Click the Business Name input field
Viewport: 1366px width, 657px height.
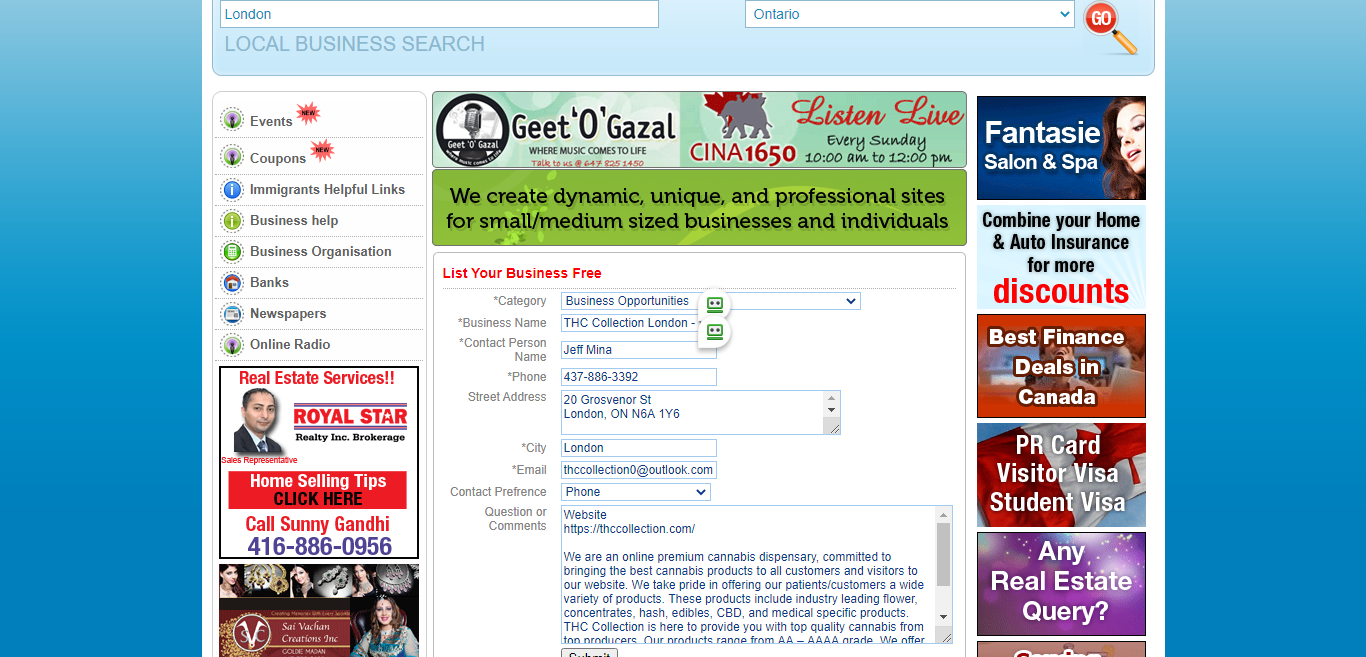(x=639, y=323)
